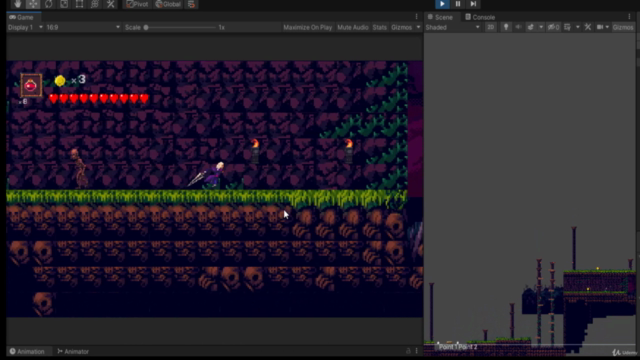Toggle Gizmos in Scene view
Image resolution: width=640 pixels, height=360 pixels.
point(623,27)
